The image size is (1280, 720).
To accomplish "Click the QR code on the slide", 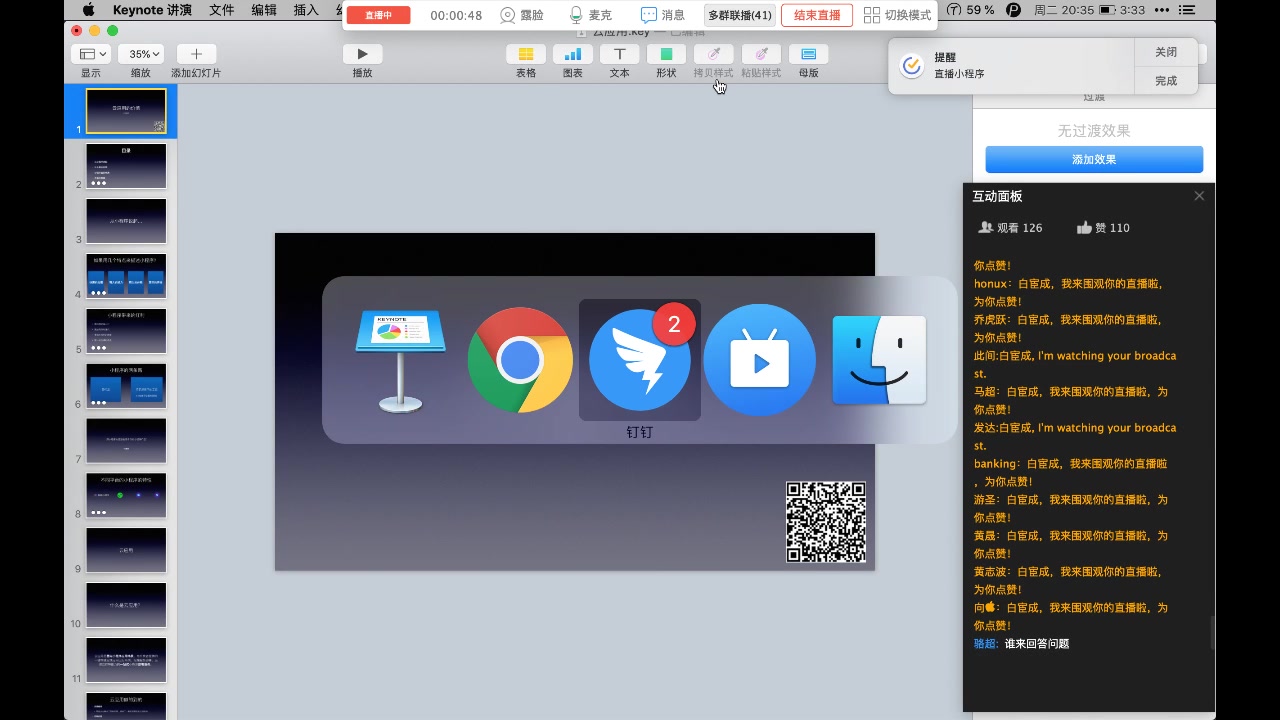I will click(826, 522).
